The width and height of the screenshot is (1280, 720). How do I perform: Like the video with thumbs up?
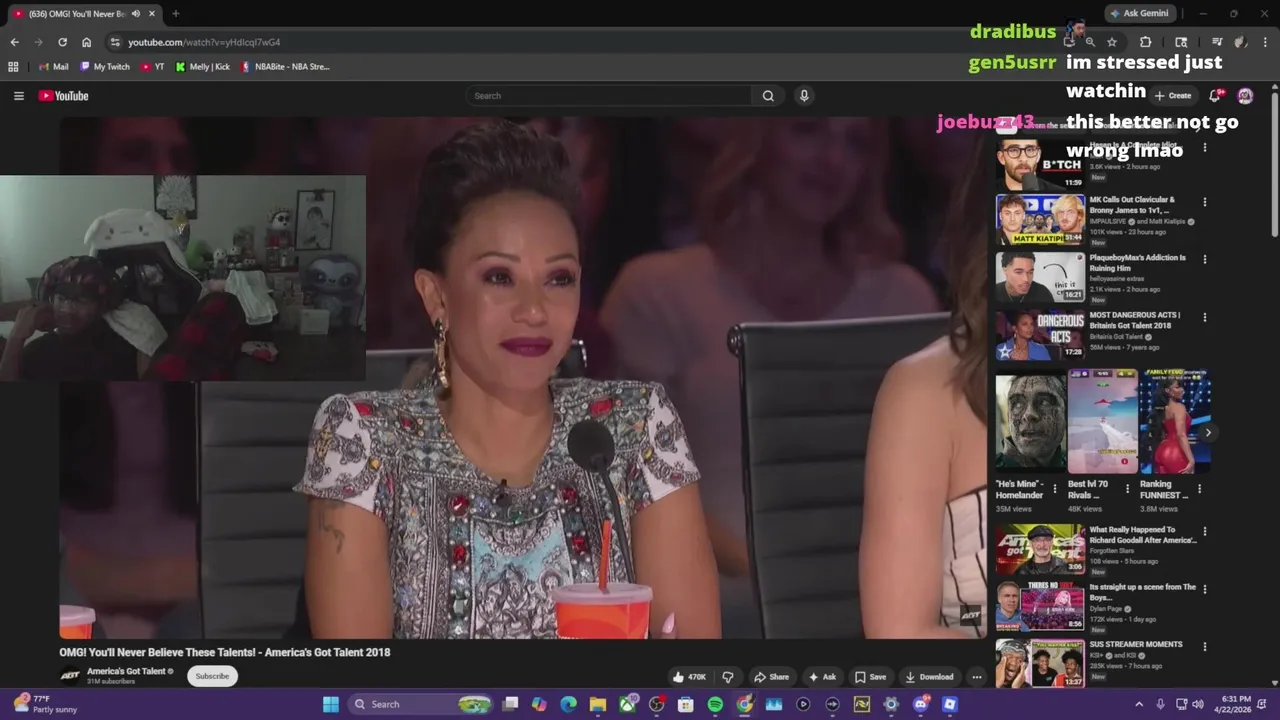690,677
